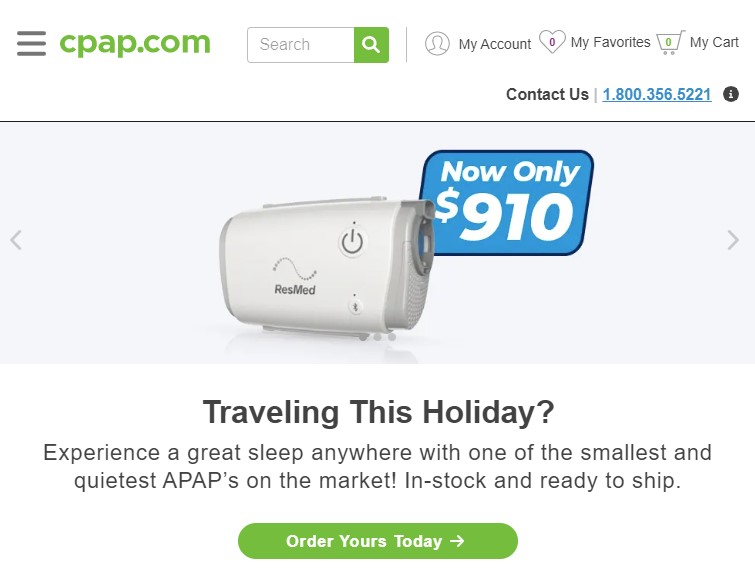
Task: Click the Now Only $910 price badge
Action: tap(510, 202)
